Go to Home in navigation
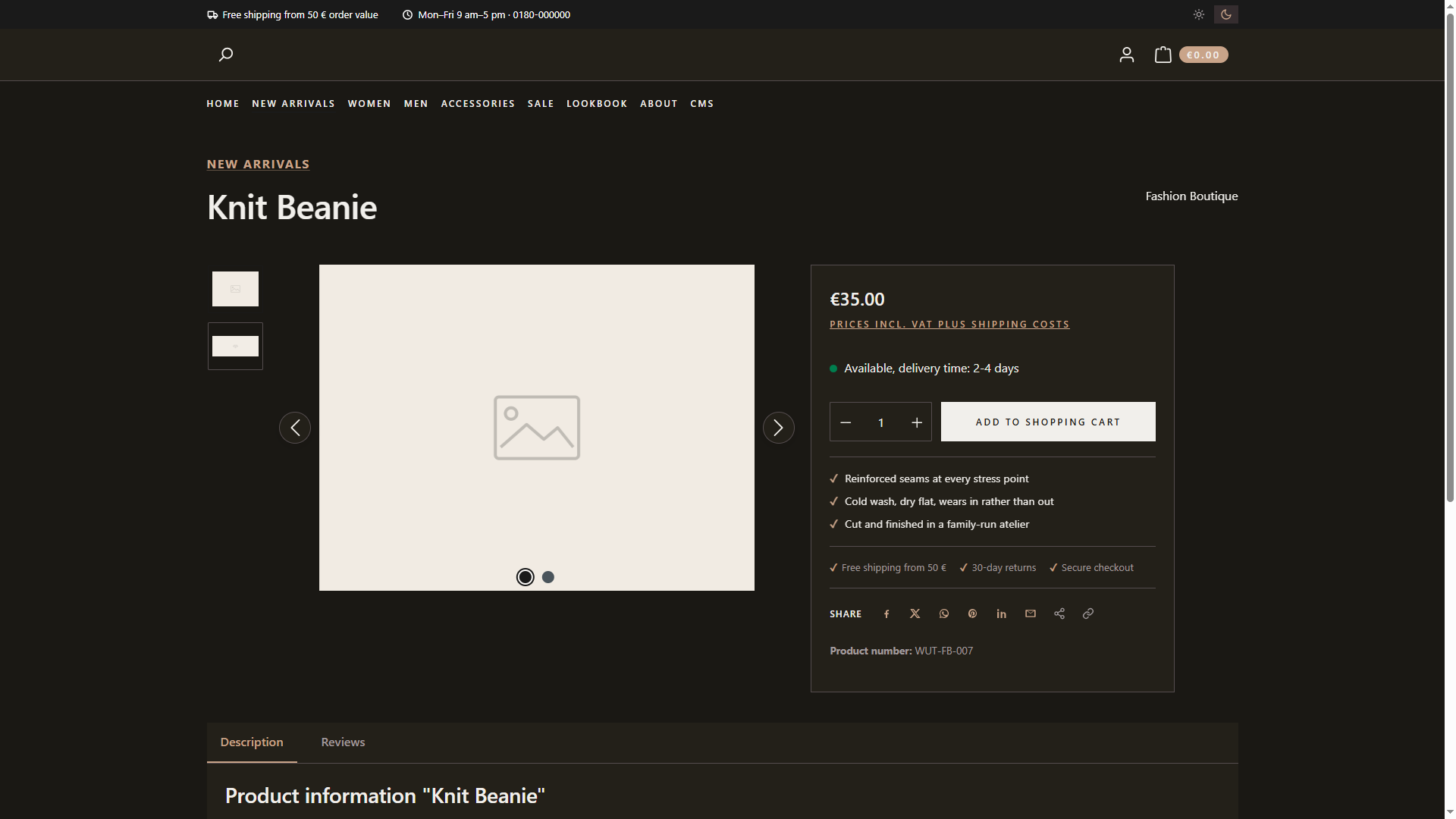This screenshot has height=819, width=1456. click(223, 104)
